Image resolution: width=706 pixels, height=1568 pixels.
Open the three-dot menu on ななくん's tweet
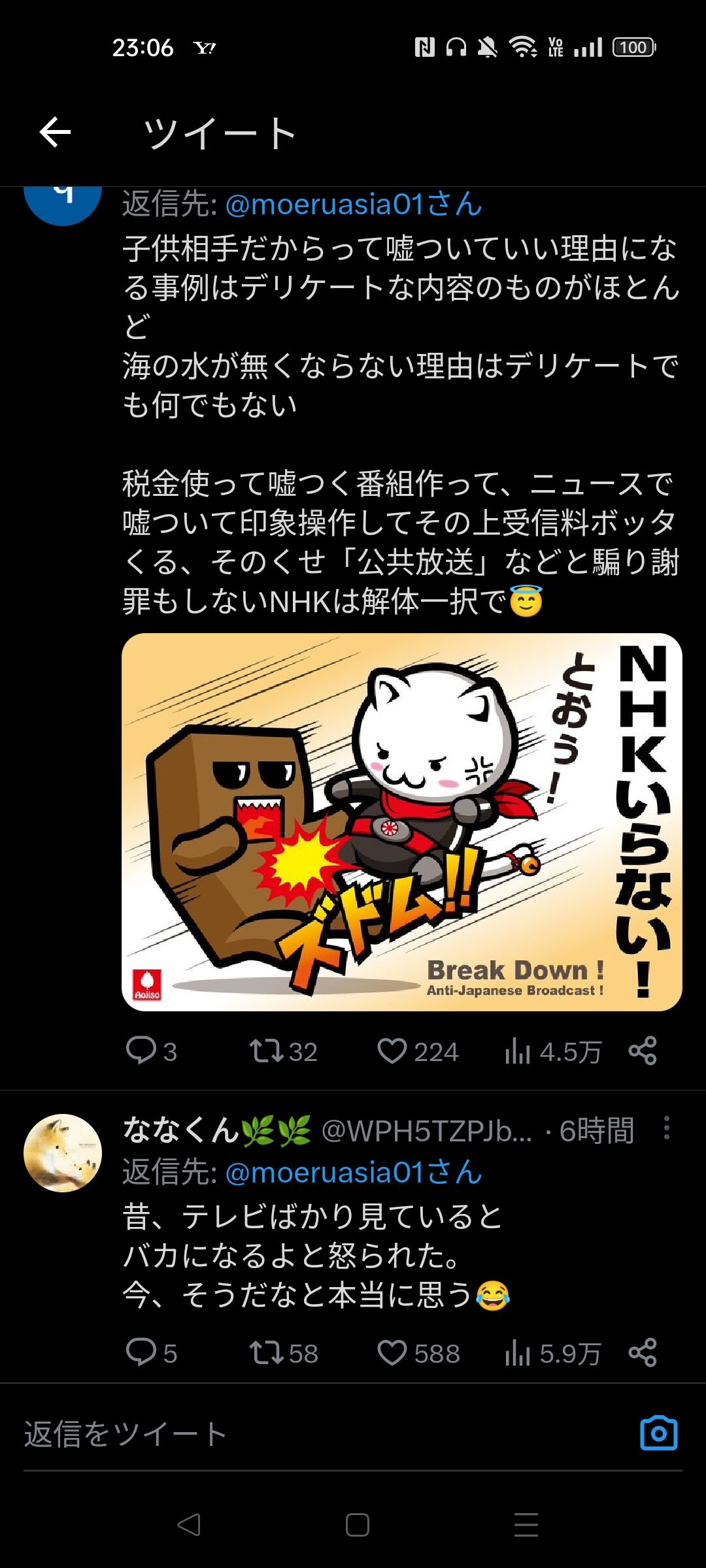[x=666, y=1128]
